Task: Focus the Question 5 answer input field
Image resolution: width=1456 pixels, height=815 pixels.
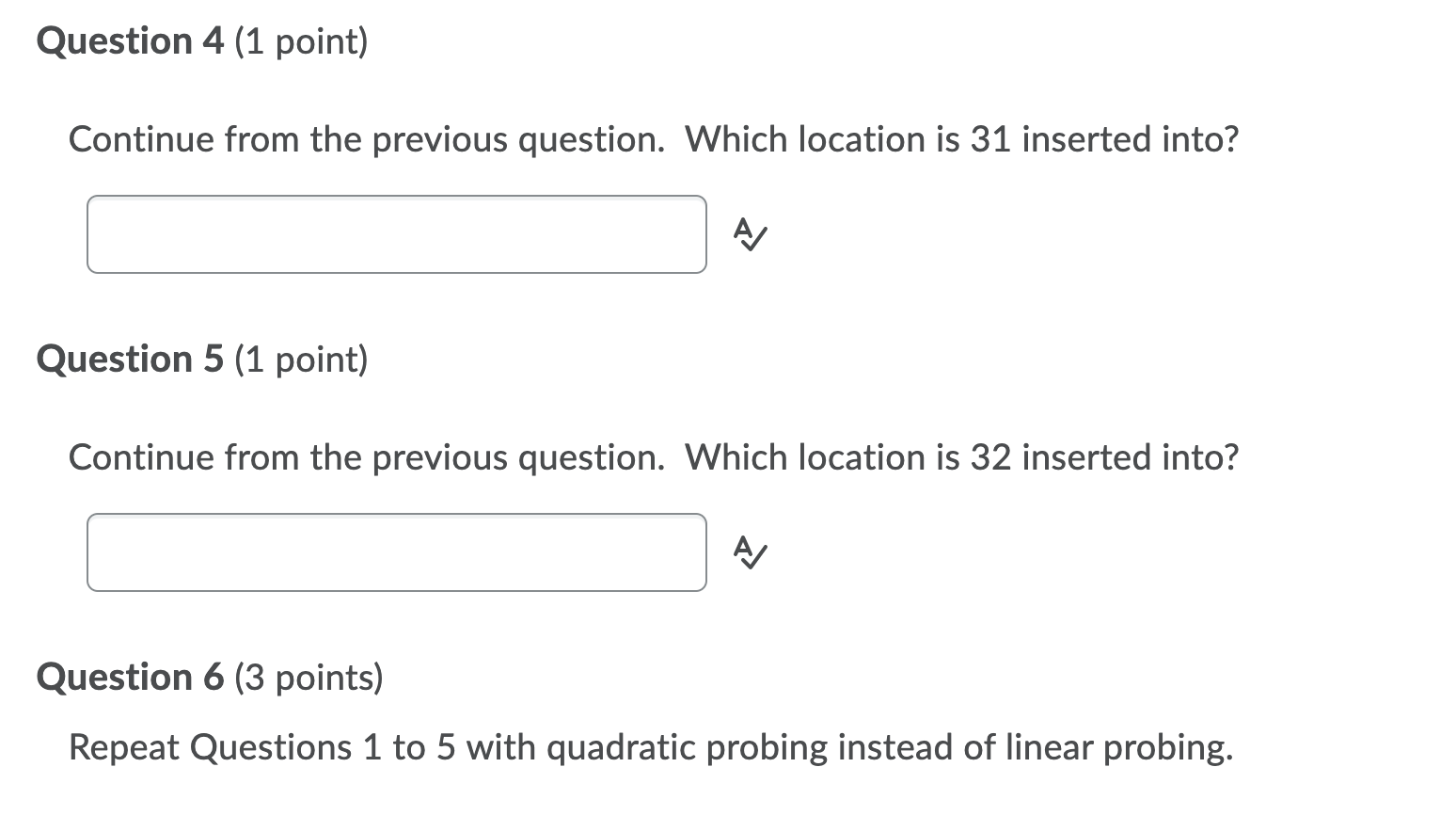Action: tap(397, 552)
